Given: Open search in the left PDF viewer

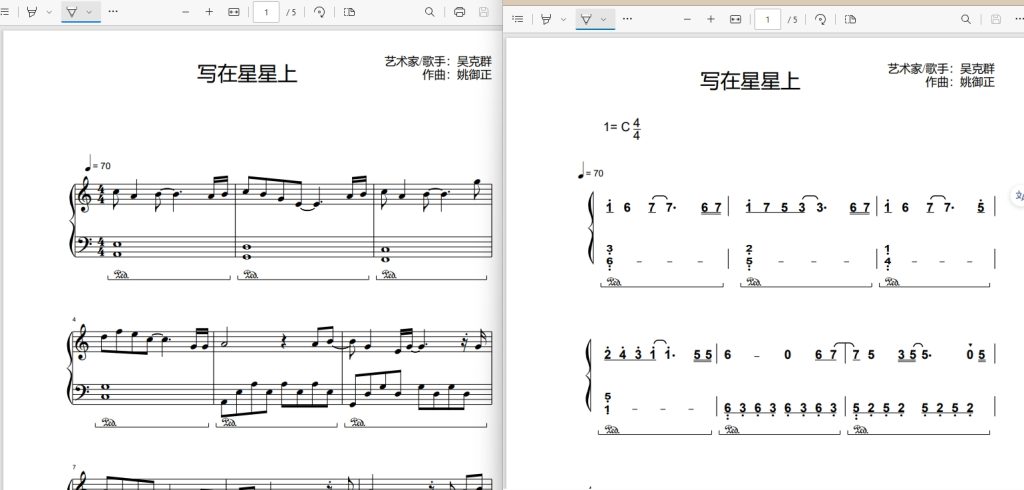Looking at the screenshot, I should click(430, 12).
